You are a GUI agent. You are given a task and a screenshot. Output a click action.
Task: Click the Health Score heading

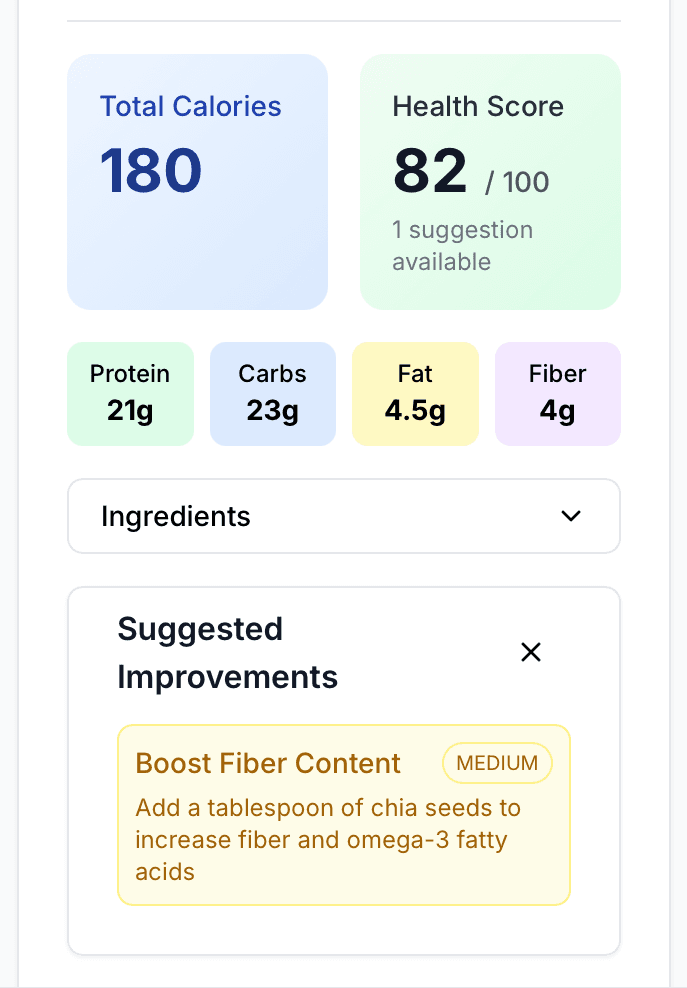478,107
